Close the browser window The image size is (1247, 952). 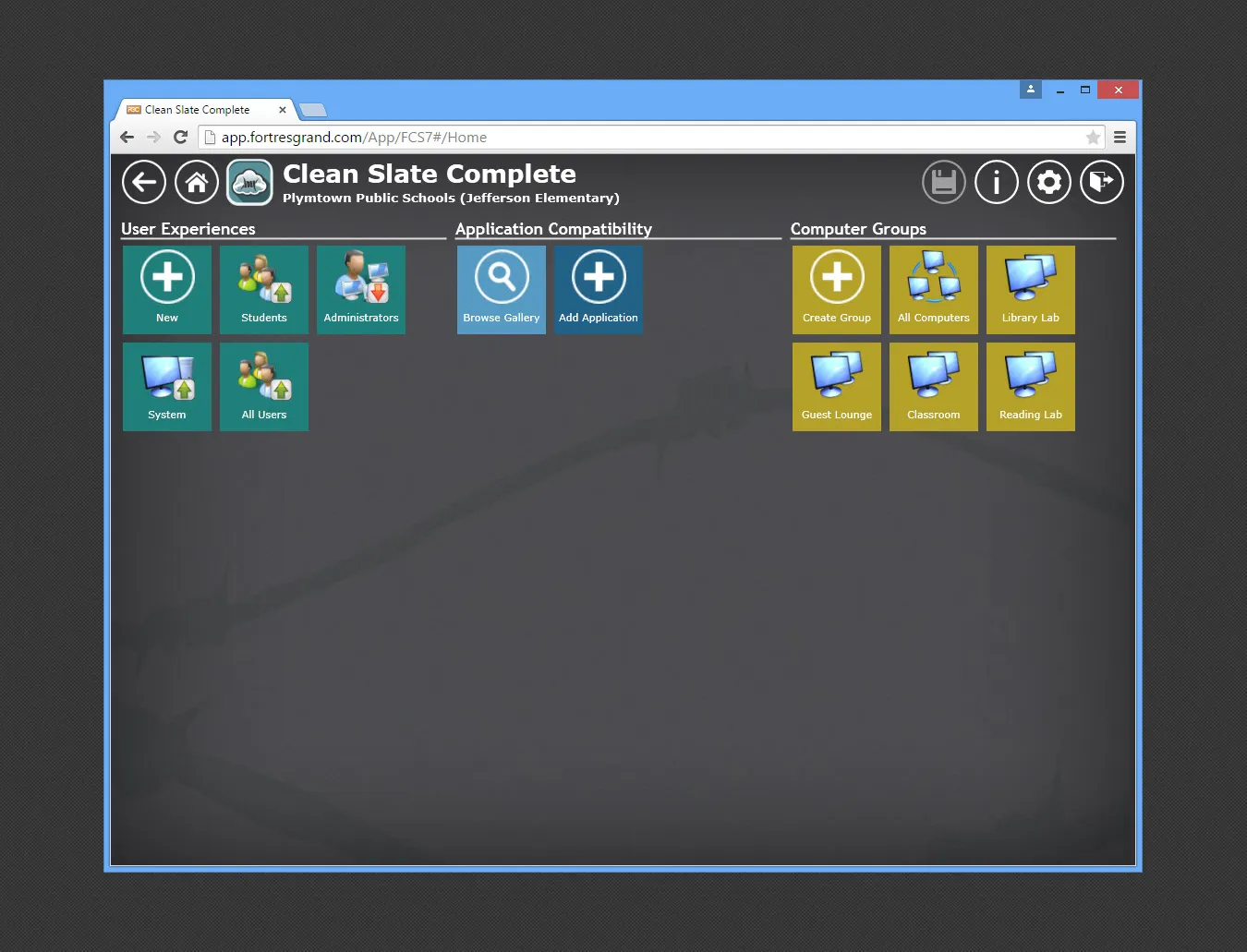[x=1119, y=90]
